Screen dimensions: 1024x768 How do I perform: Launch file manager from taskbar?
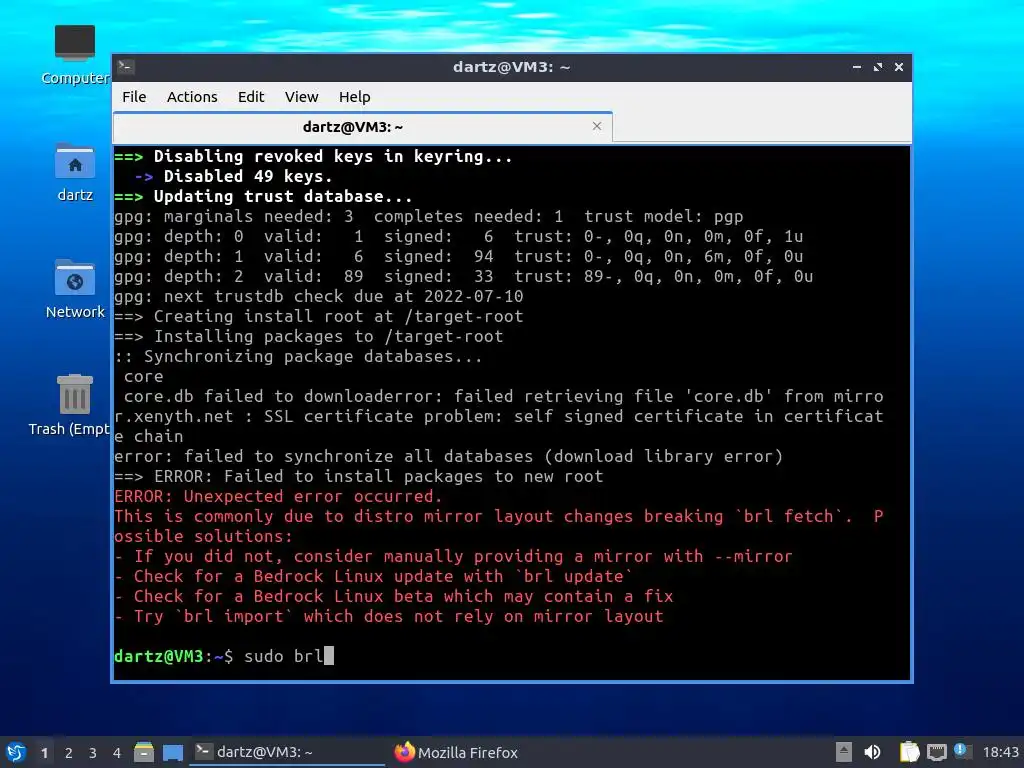[144, 752]
